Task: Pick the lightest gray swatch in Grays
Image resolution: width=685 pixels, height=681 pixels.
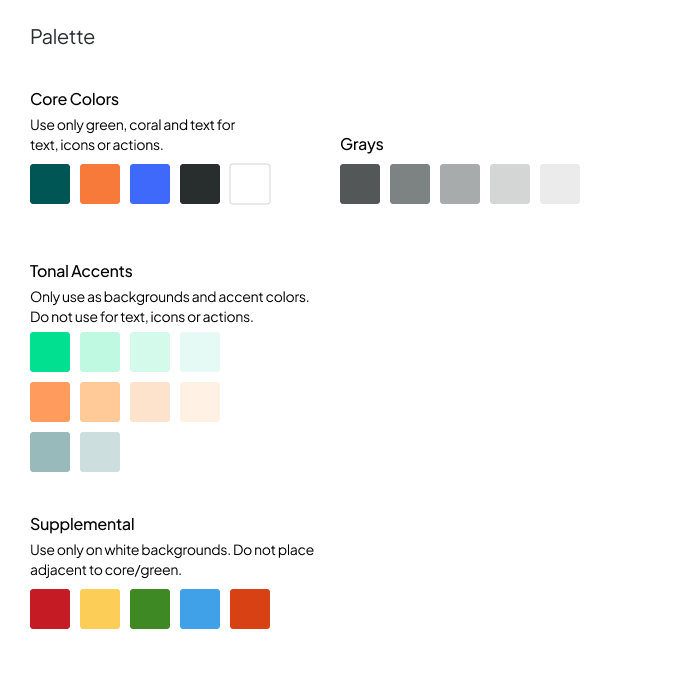Action: pyautogui.click(x=560, y=184)
